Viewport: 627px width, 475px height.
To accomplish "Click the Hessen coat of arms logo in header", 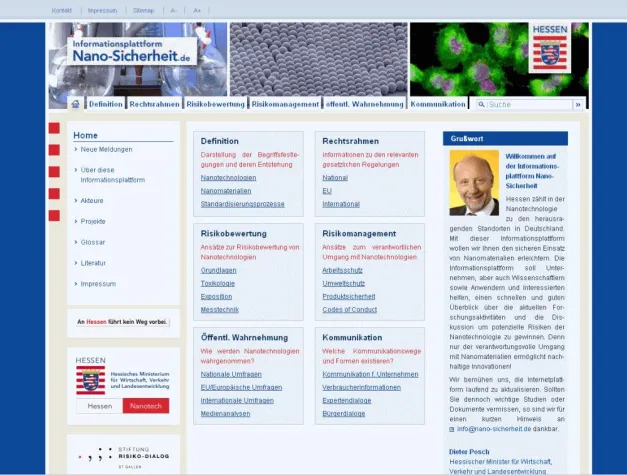I will click(548, 49).
